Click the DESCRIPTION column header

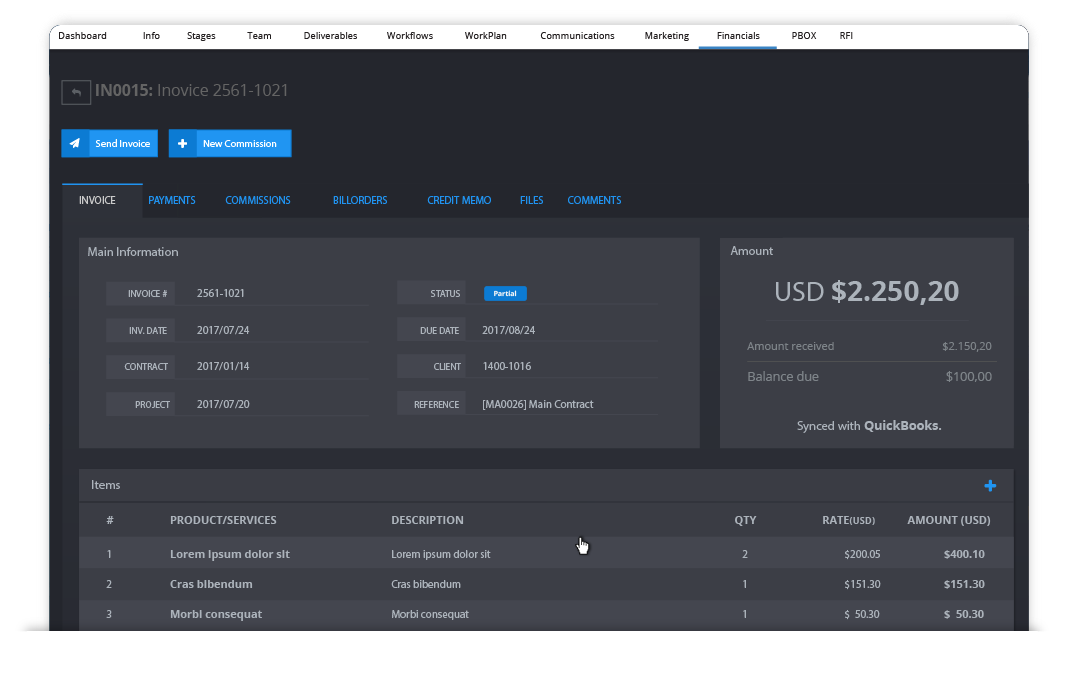point(427,520)
